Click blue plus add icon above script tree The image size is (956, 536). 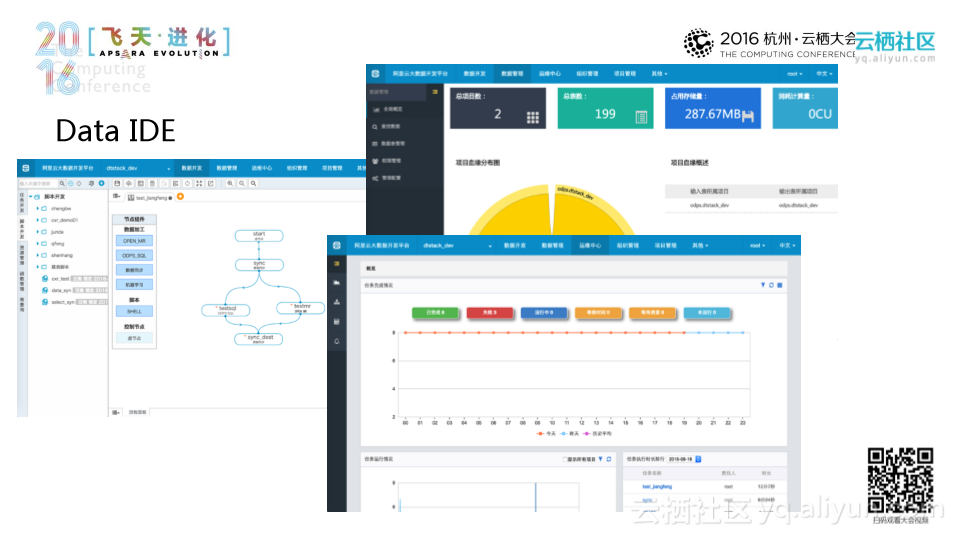[x=102, y=183]
